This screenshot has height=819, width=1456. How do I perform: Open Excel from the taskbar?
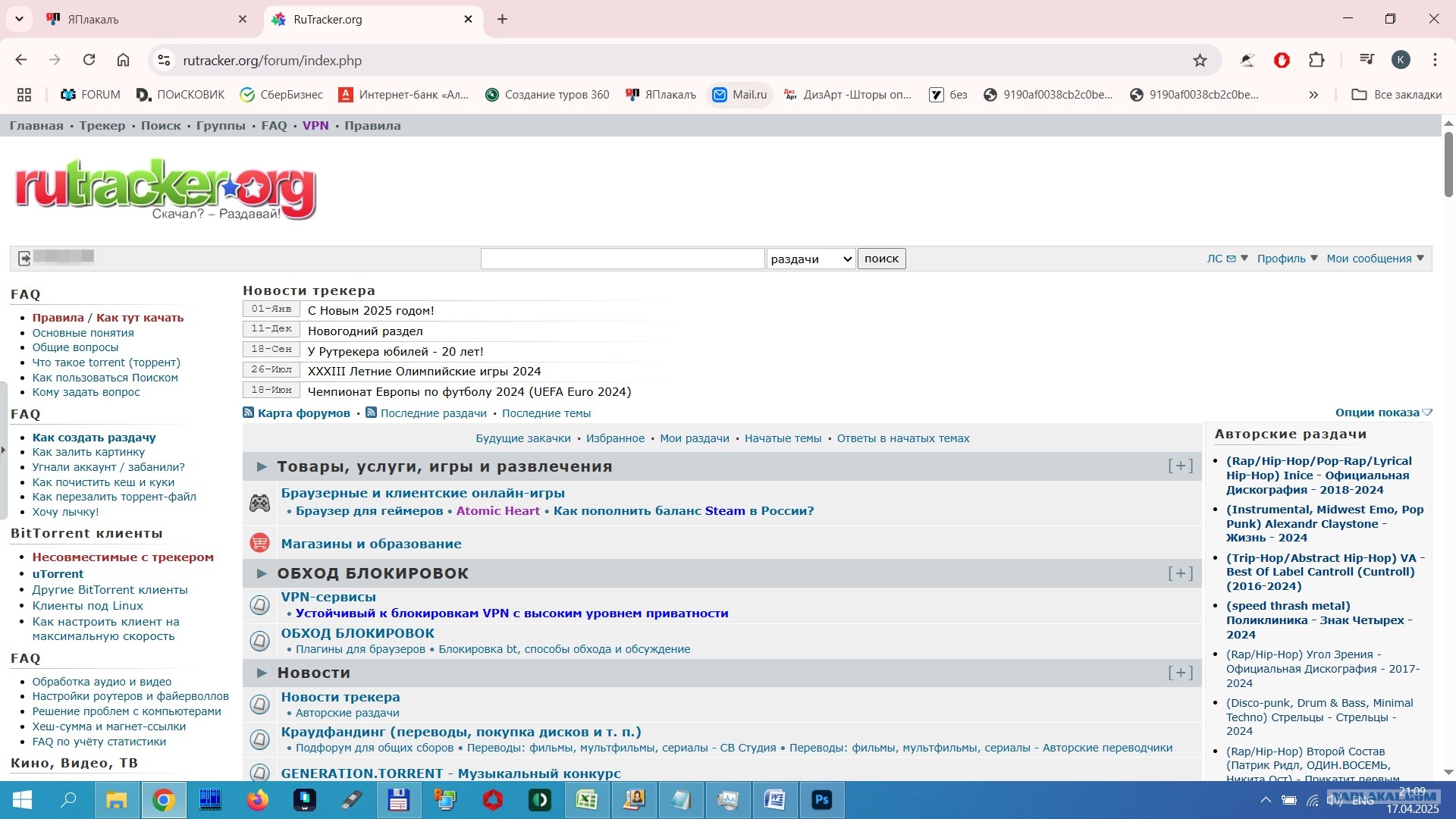(x=586, y=800)
